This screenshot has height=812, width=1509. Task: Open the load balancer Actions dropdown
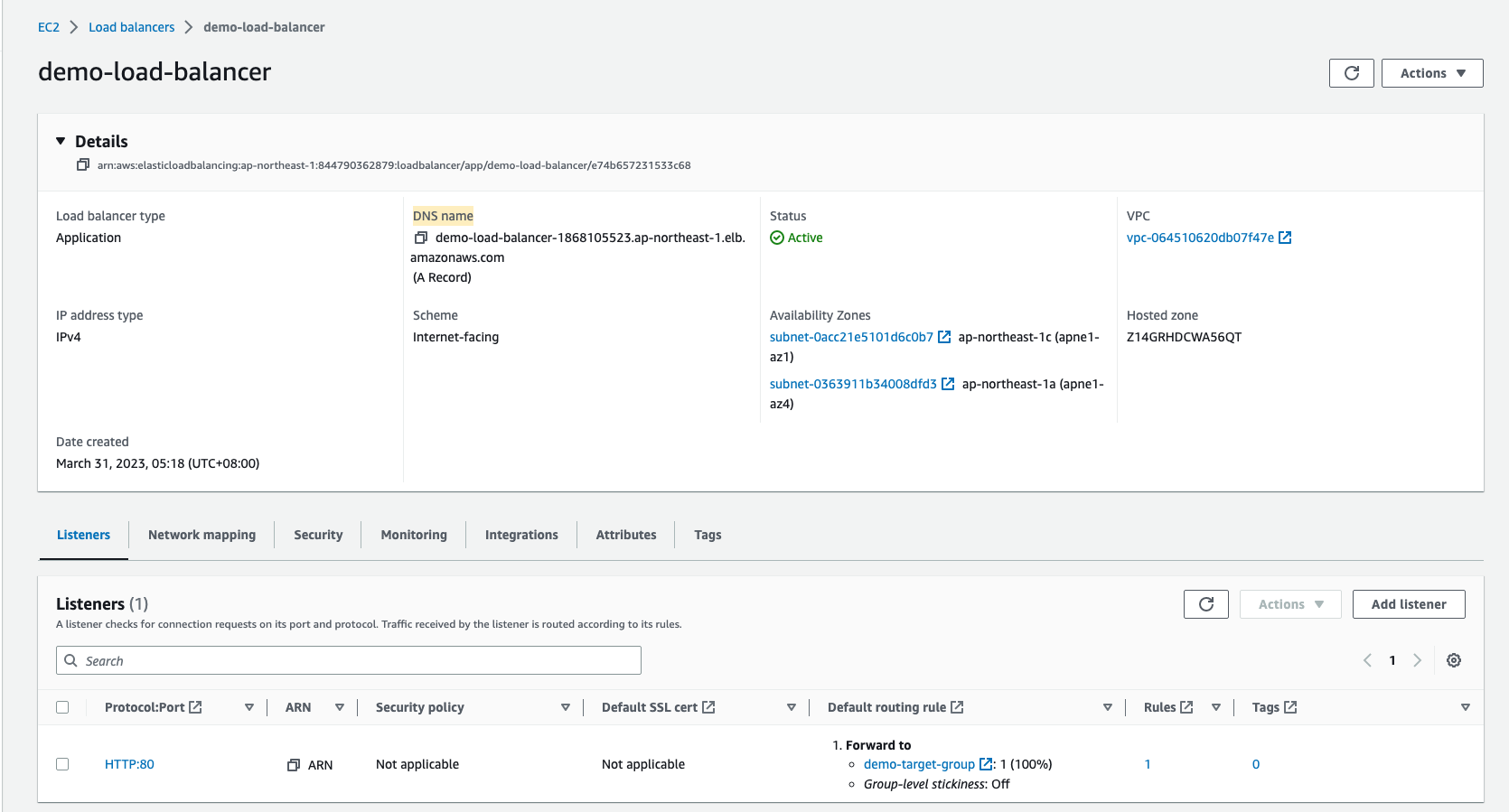[1431, 73]
